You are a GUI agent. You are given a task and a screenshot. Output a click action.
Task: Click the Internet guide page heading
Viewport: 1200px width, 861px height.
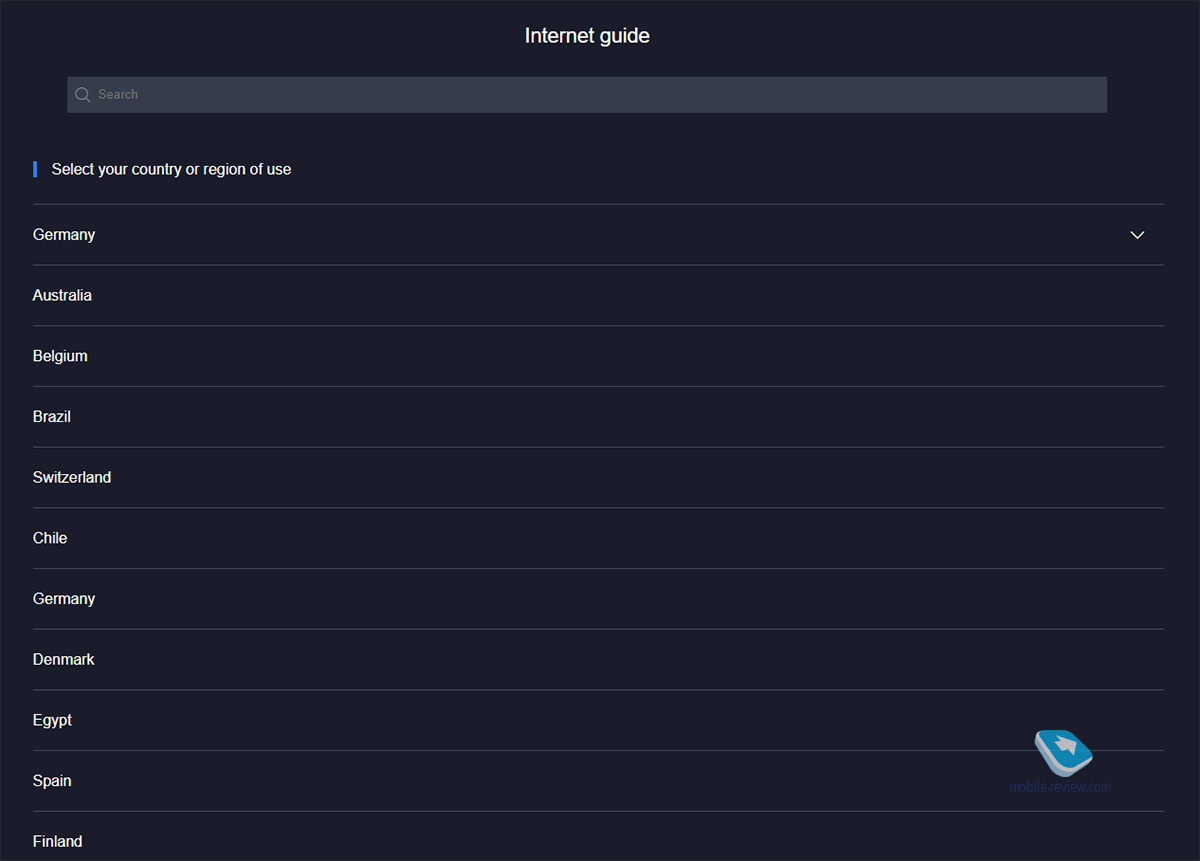click(587, 36)
